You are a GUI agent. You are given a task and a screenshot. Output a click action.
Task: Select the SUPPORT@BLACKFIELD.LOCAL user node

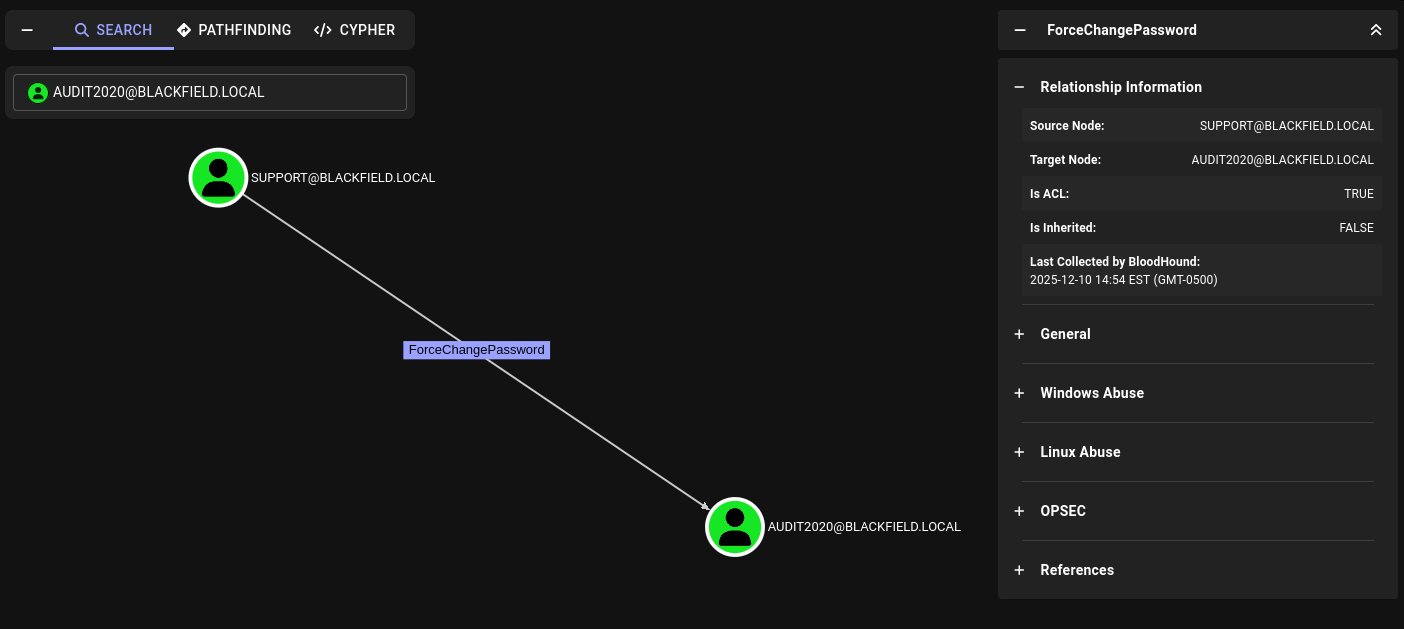[218, 177]
